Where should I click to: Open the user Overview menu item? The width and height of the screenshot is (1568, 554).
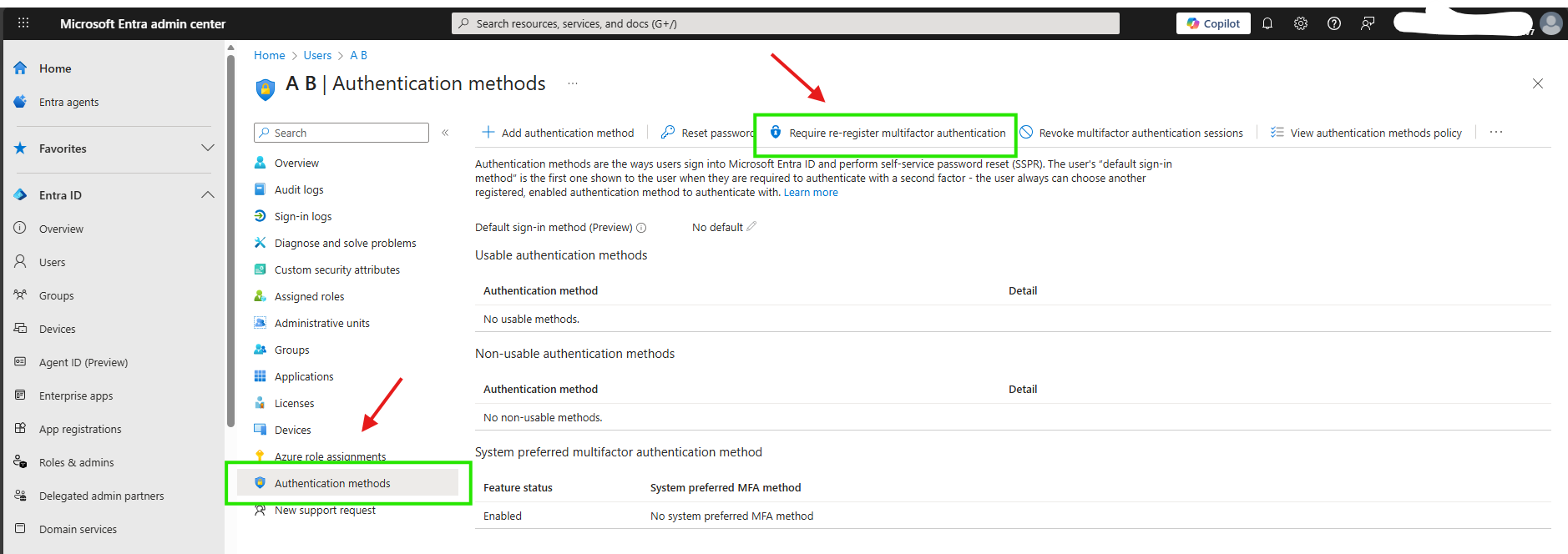point(296,163)
